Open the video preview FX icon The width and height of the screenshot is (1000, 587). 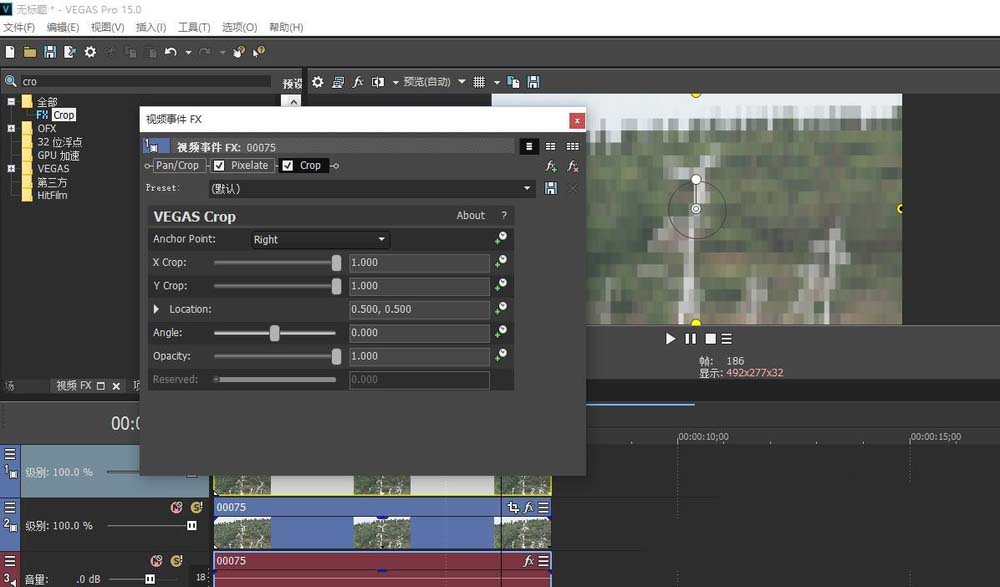(x=358, y=82)
